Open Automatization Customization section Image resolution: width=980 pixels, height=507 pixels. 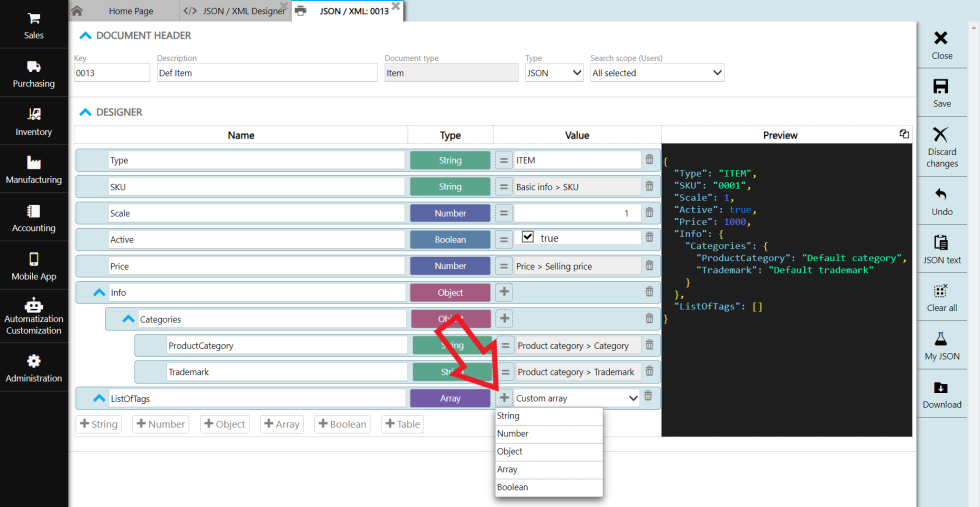34,316
